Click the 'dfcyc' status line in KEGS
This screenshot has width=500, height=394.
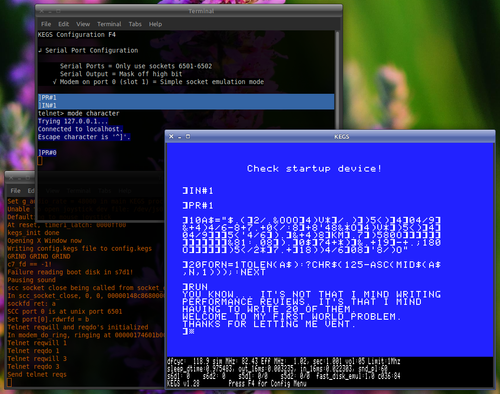(283, 361)
